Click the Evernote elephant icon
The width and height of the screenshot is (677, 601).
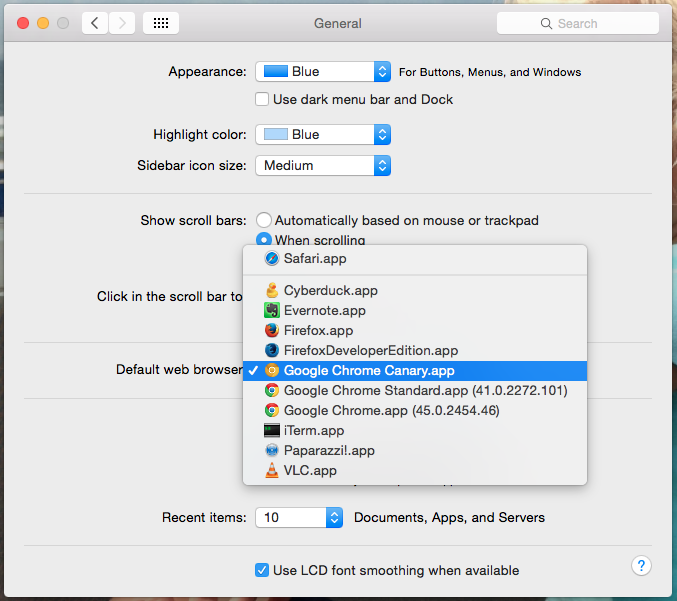click(272, 310)
